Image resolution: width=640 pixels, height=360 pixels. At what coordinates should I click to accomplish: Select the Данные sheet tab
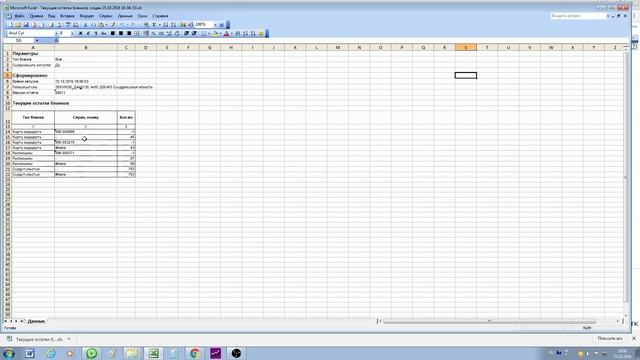pyautogui.click(x=36, y=321)
